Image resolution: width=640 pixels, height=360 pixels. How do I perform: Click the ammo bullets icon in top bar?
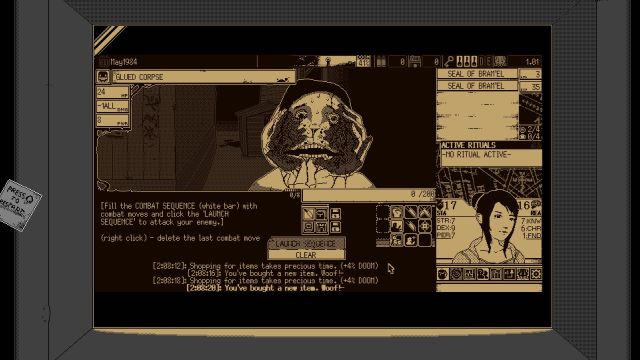381,62
